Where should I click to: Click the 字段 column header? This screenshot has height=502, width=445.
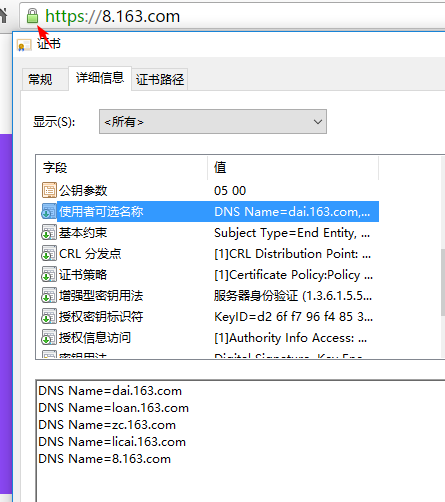point(55,167)
